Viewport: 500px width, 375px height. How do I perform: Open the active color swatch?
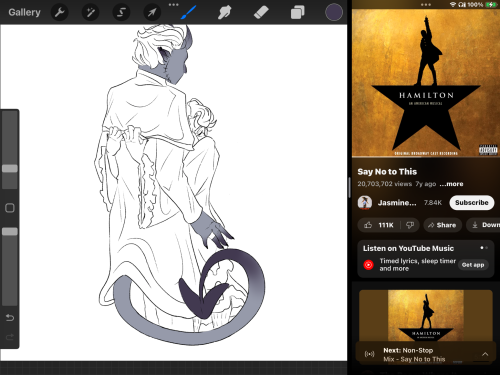[334, 12]
